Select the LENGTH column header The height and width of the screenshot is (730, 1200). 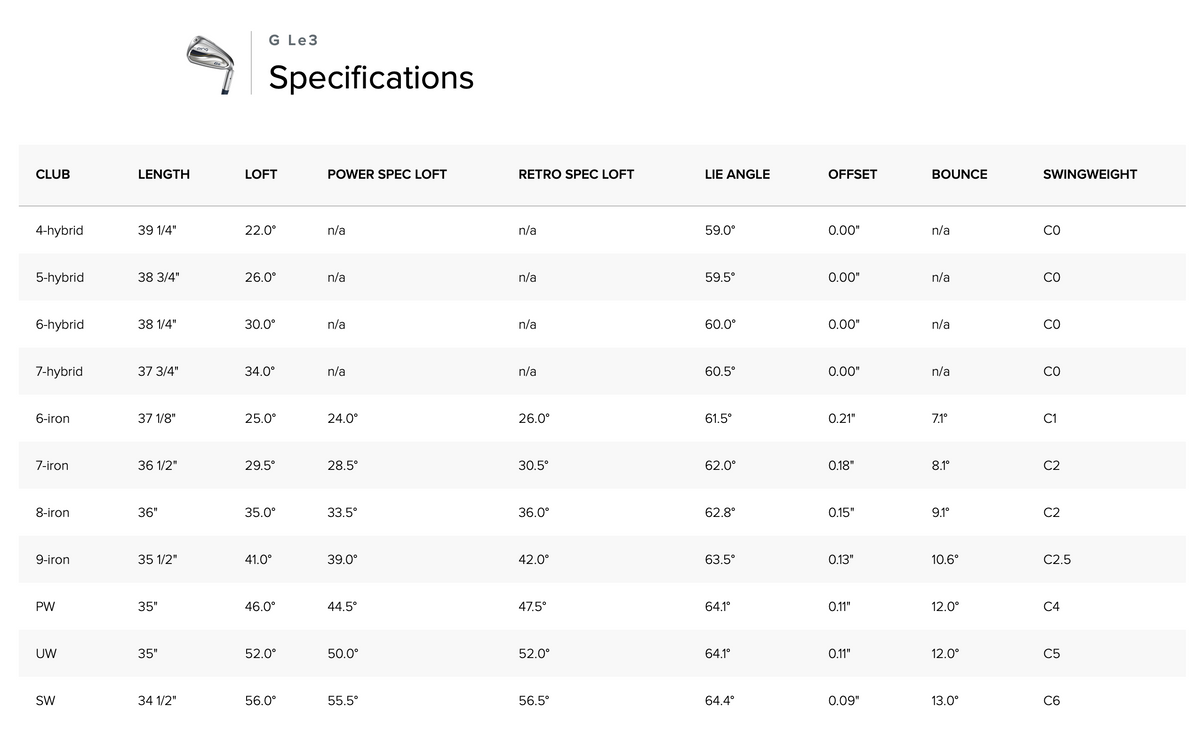tap(164, 174)
